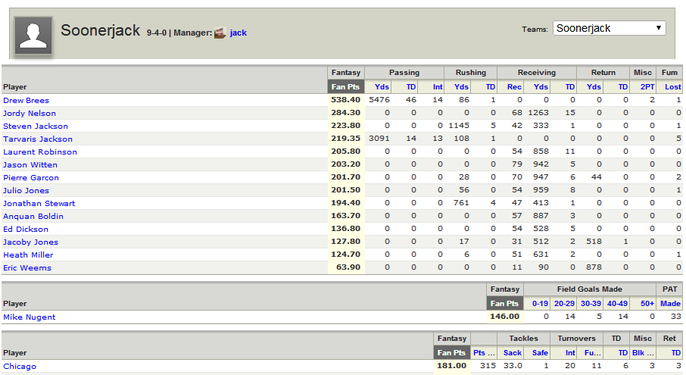Open Jason Witten player page

[30, 165]
